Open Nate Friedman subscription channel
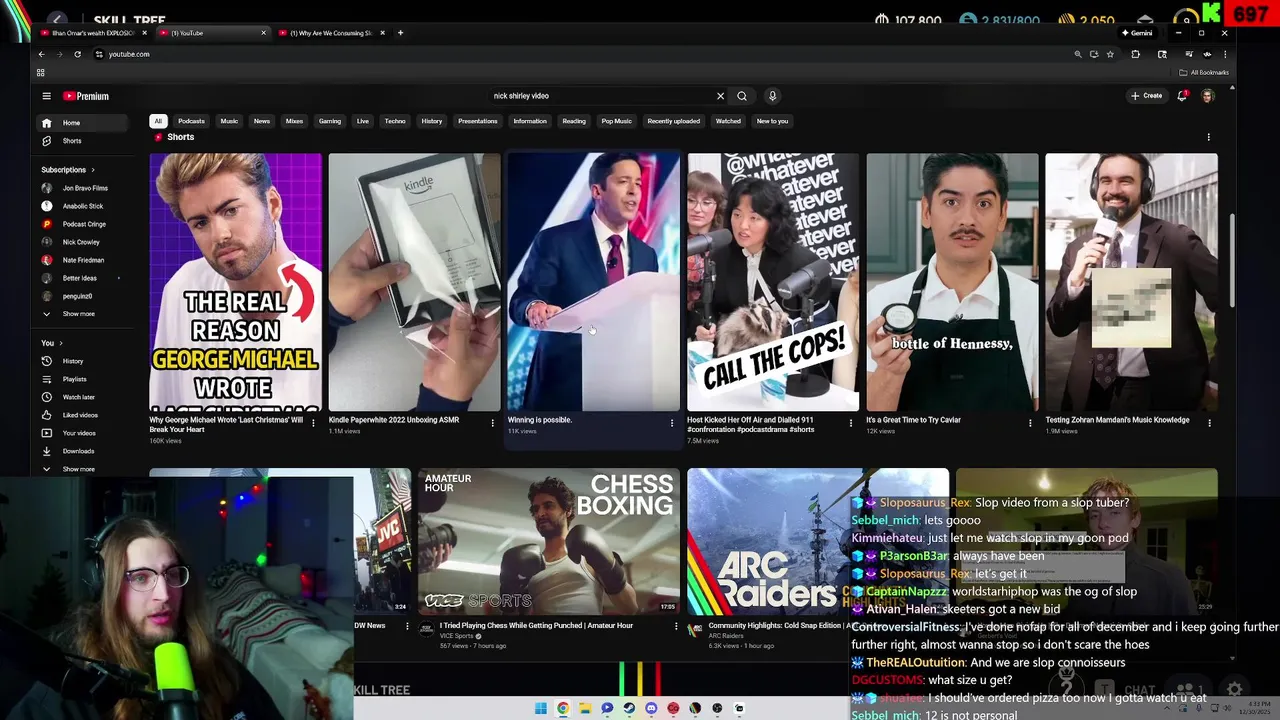The image size is (1280, 720). point(83,260)
